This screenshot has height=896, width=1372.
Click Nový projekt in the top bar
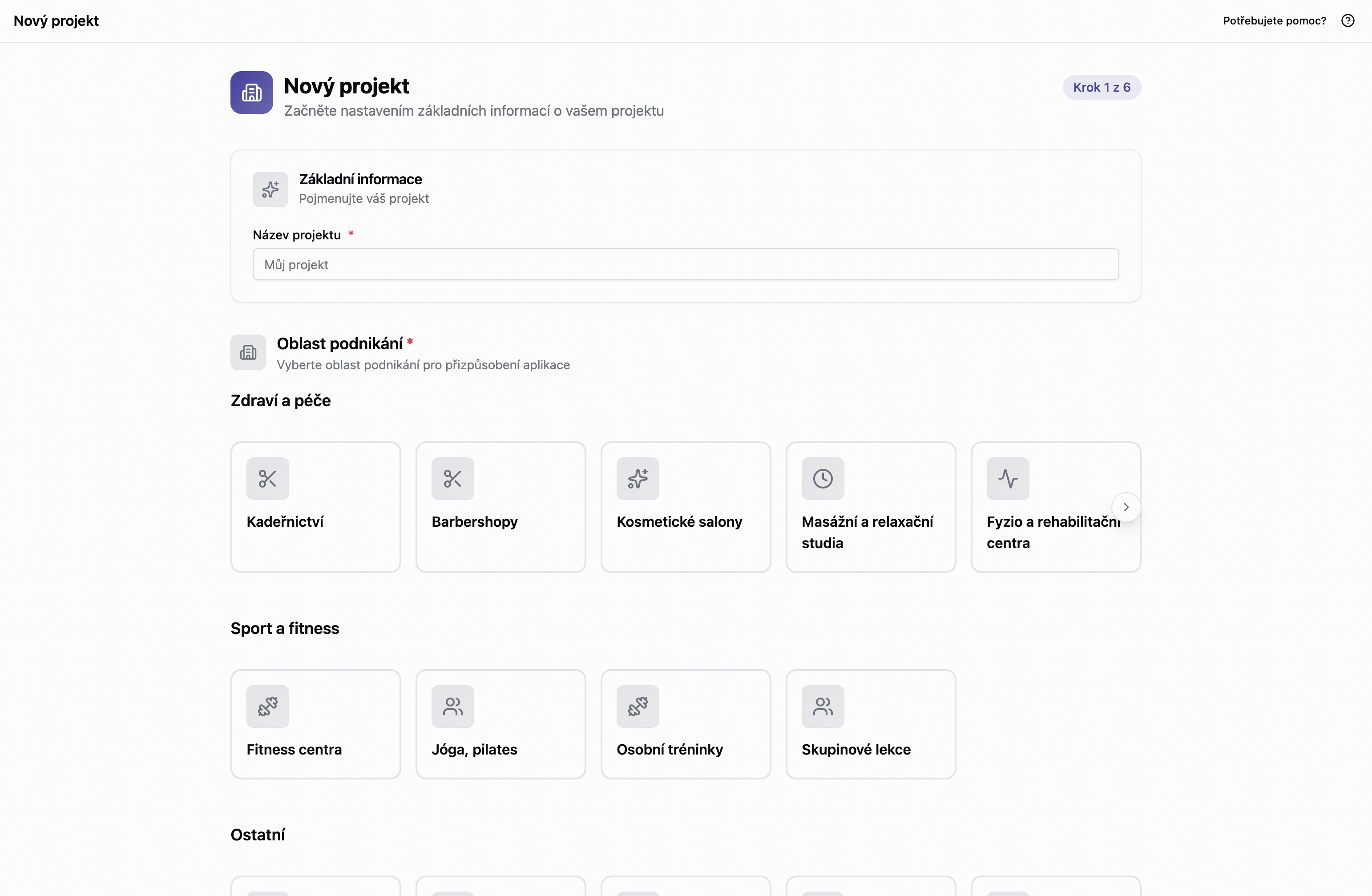pos(56,21)
